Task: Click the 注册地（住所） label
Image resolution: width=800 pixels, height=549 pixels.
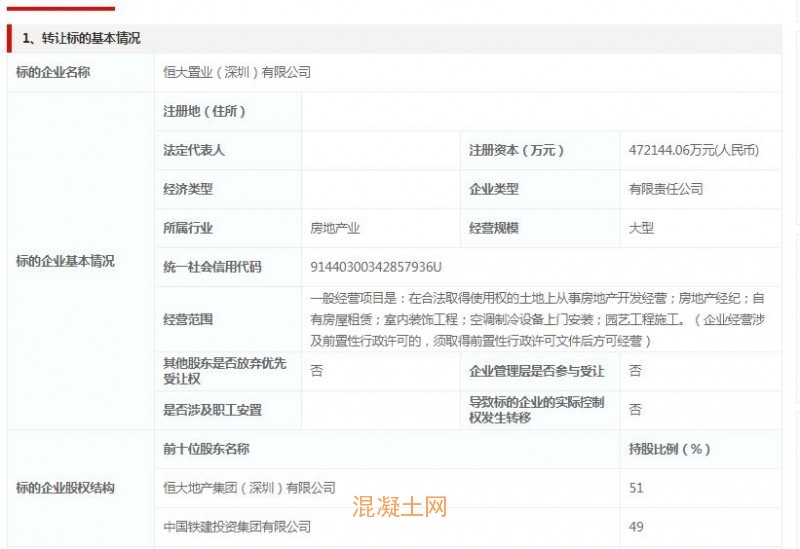Action: 204,111
